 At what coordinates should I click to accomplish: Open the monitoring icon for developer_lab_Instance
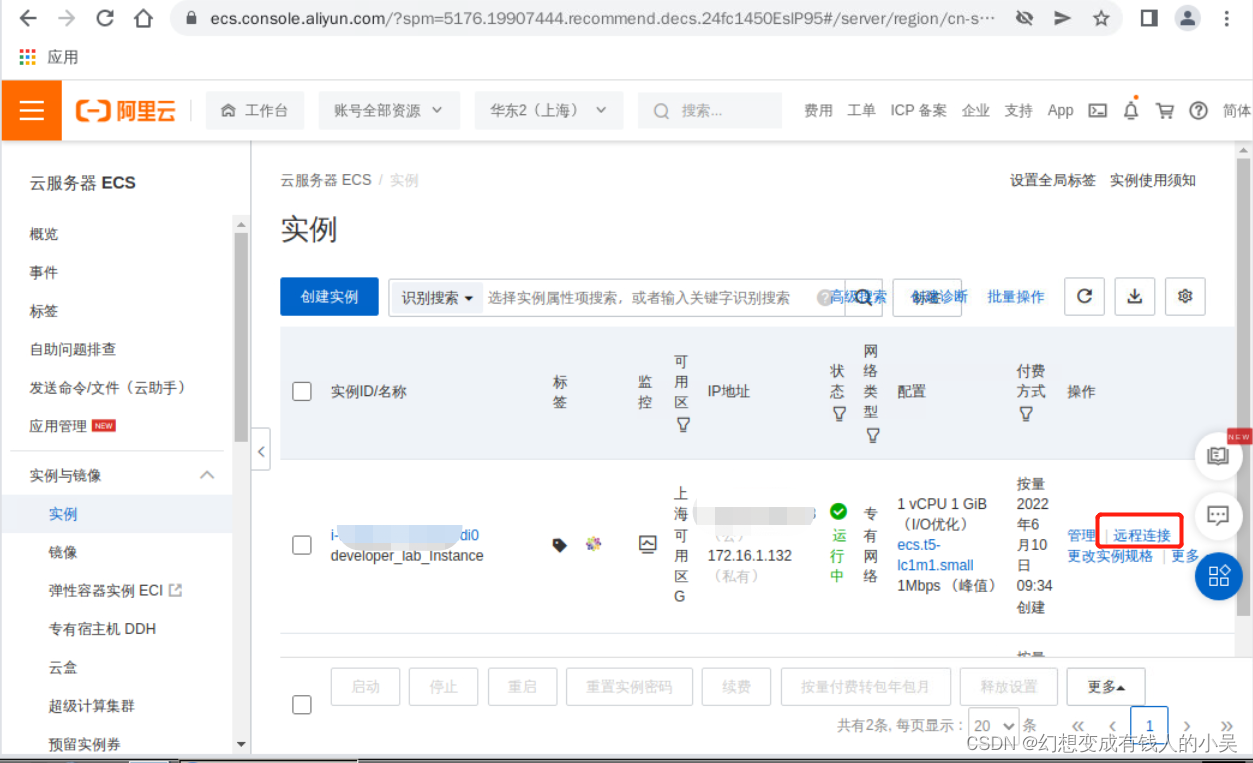648,544
